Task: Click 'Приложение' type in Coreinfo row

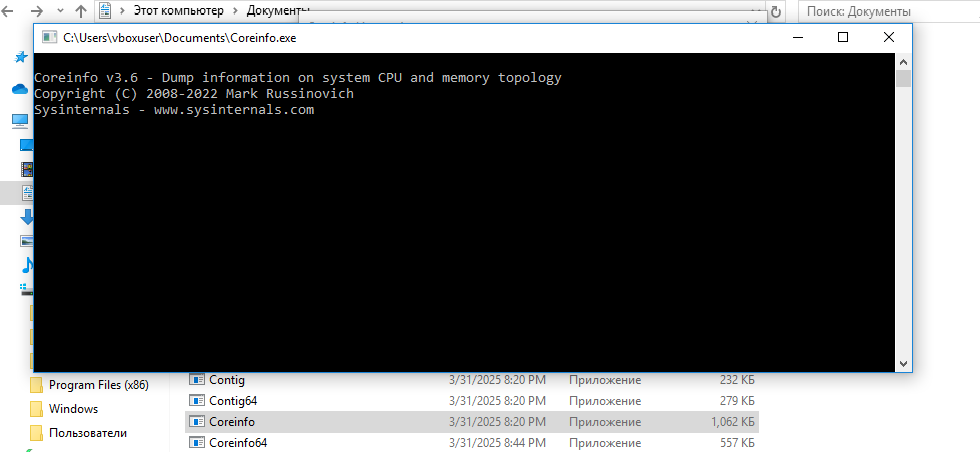Action: (x=605, y=421)
